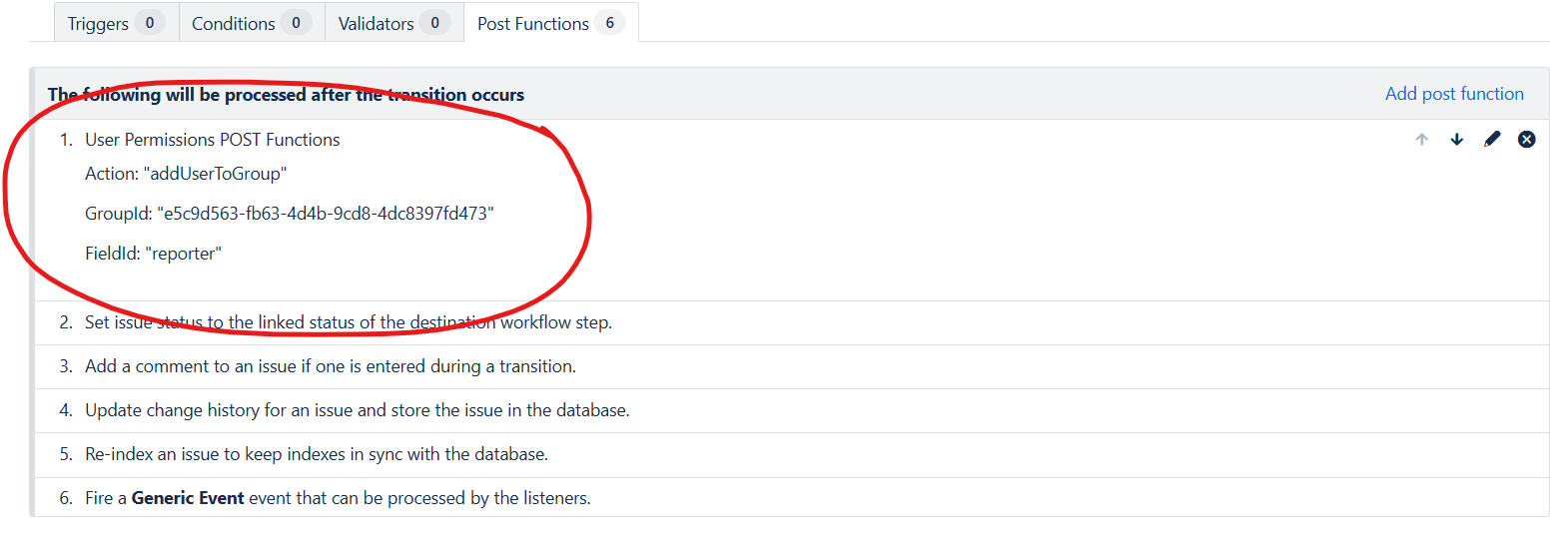Select the Update change history row
This screenshot has height=551, width=1568.
357,410
